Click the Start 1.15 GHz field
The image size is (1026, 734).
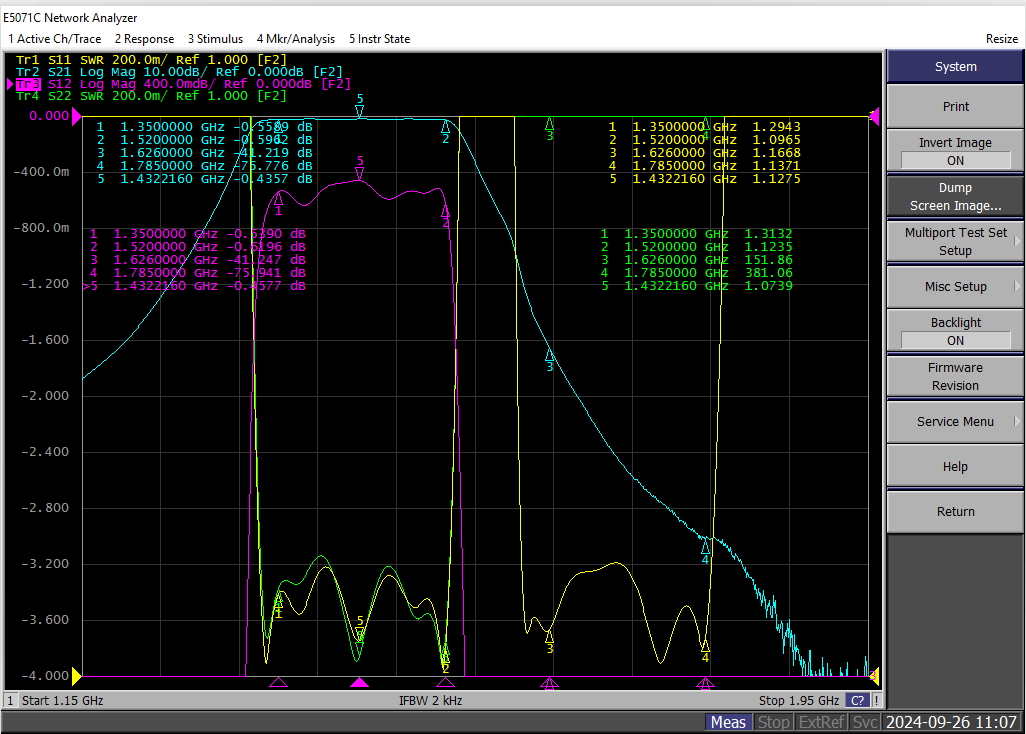coord(63,701)
